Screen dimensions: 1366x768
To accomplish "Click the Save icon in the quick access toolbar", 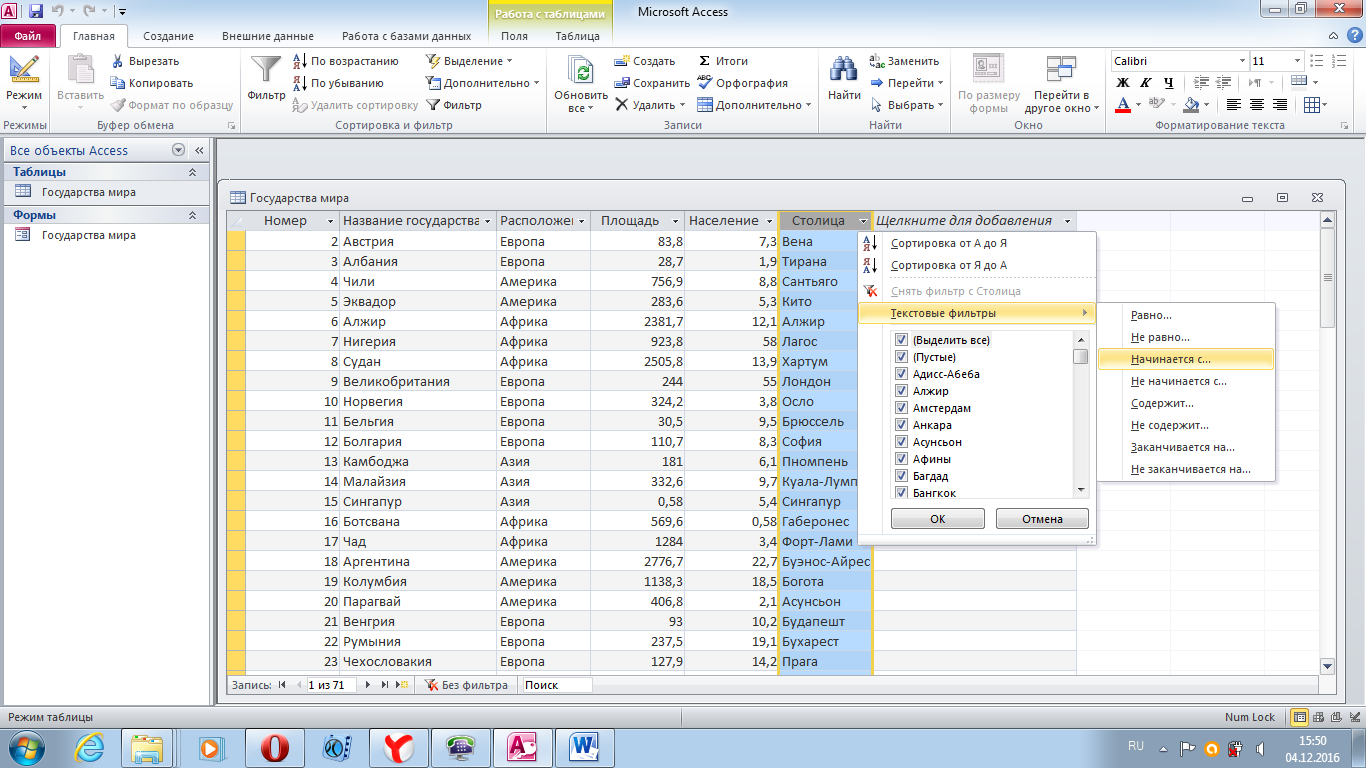I will tap(36, 12).
